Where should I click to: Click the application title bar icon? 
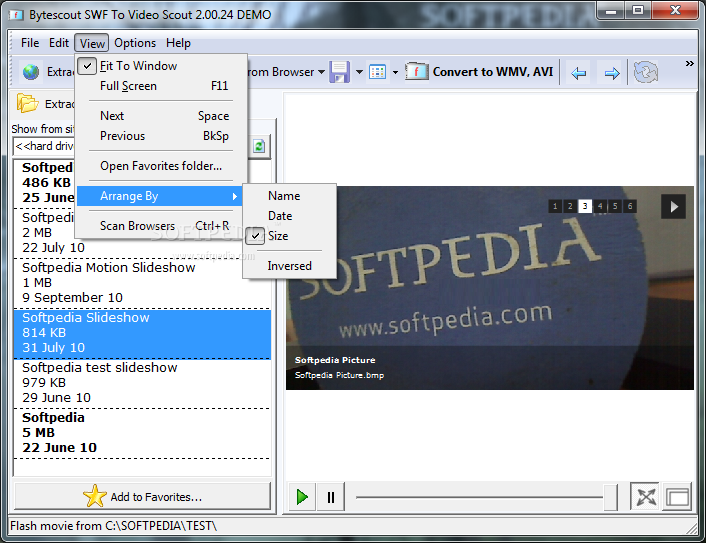(16, 15)
